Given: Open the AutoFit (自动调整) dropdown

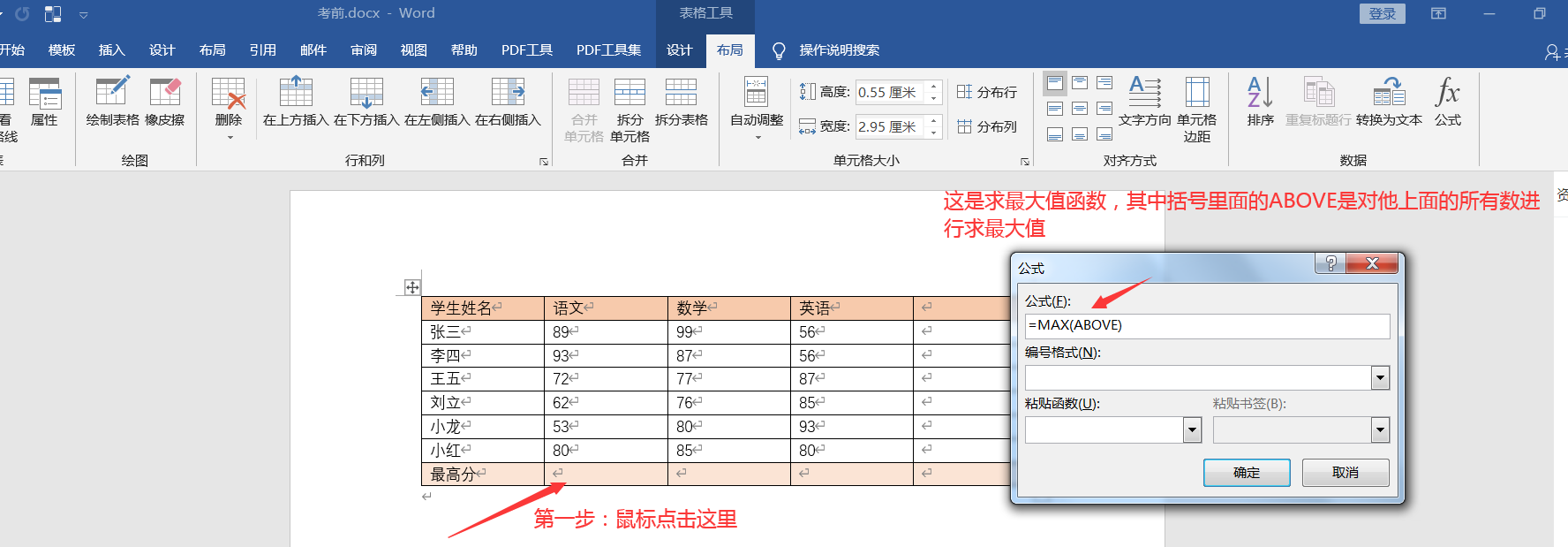Looking at the screenshot, I should click(757, 108).
